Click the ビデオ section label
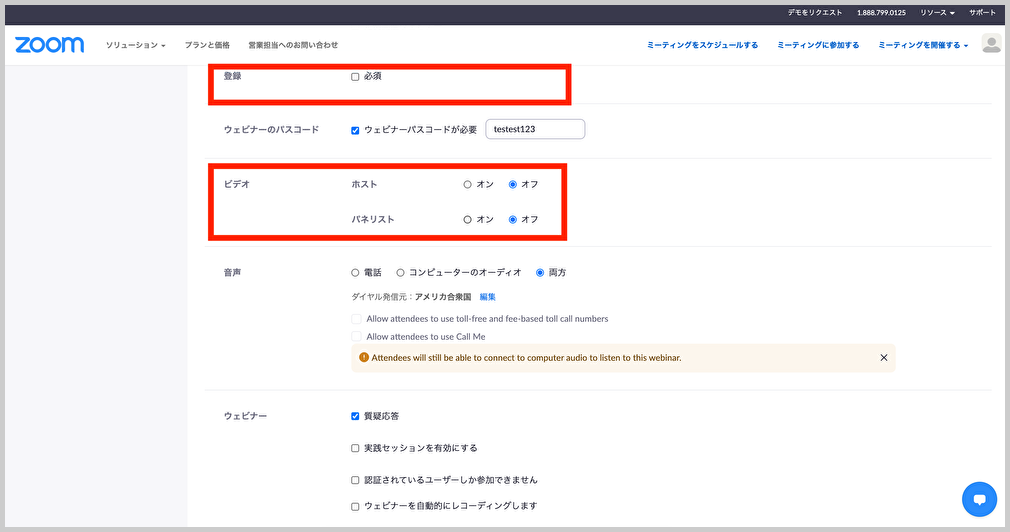 (x=236, y=184)
